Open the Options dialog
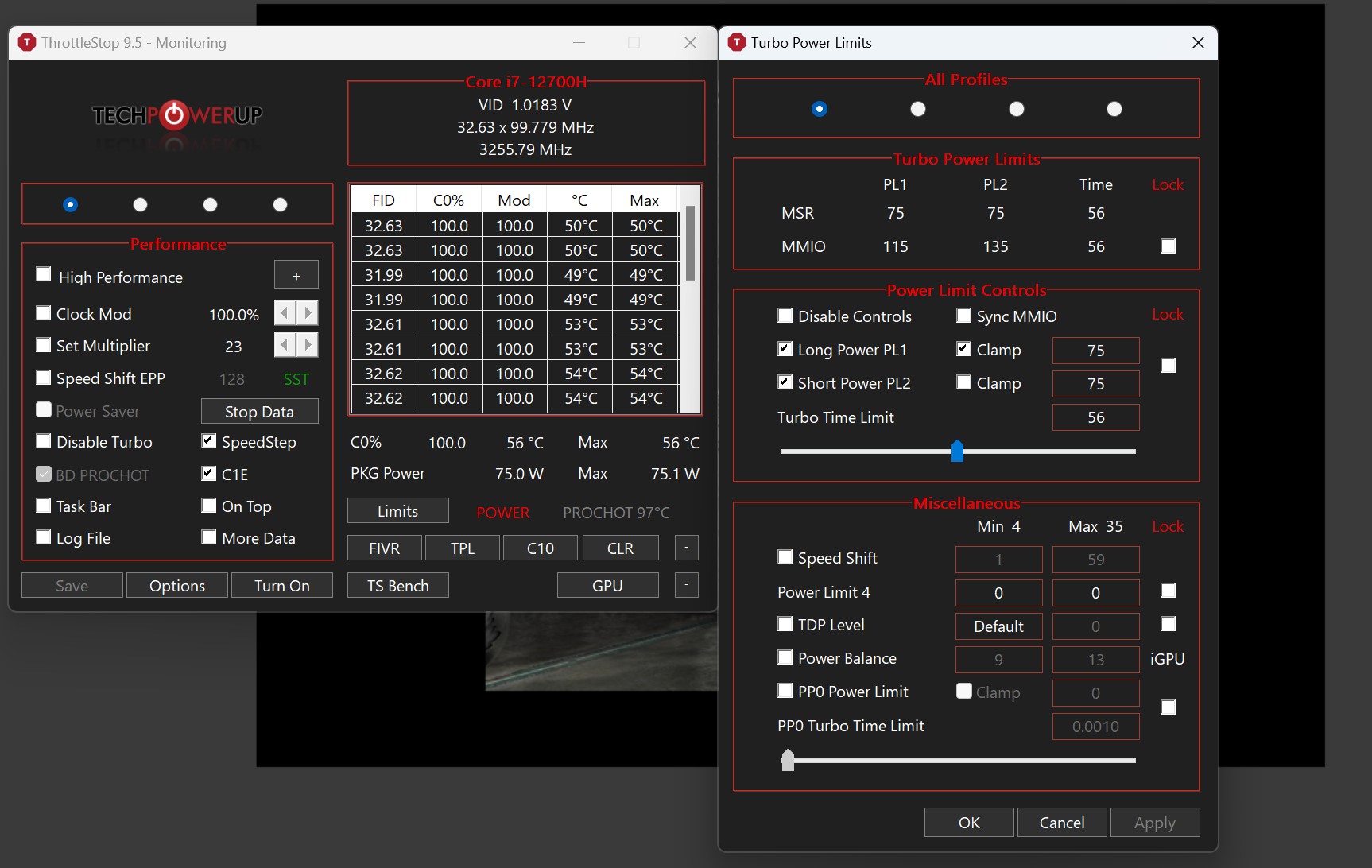 click(x=177, y=585)
